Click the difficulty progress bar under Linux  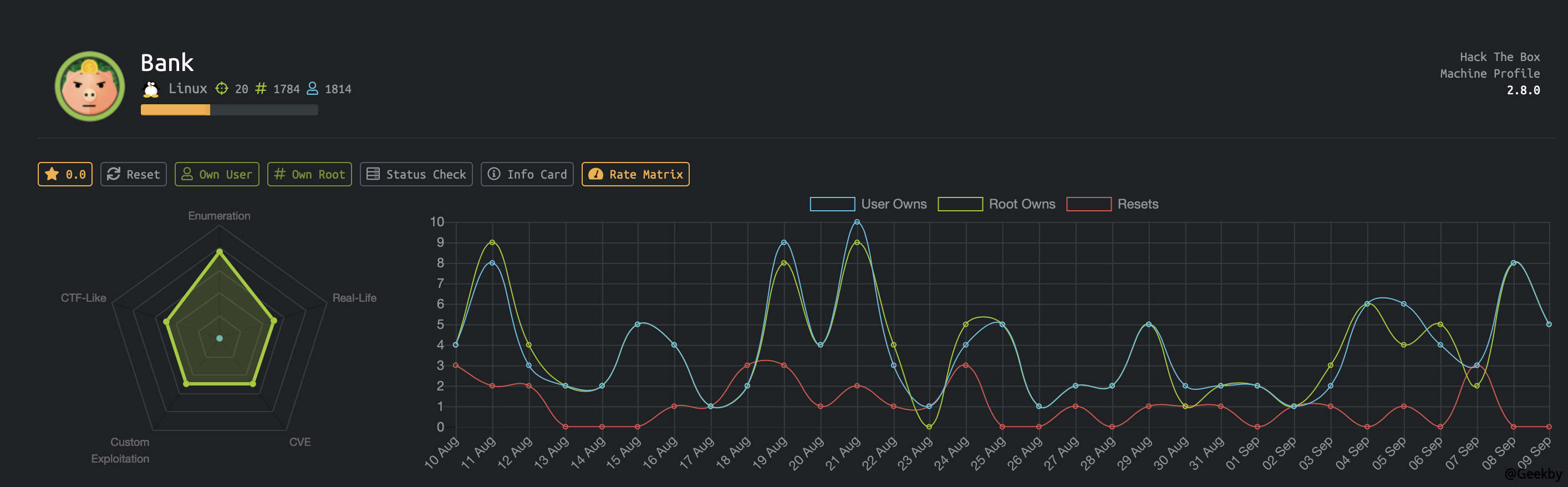229,110
